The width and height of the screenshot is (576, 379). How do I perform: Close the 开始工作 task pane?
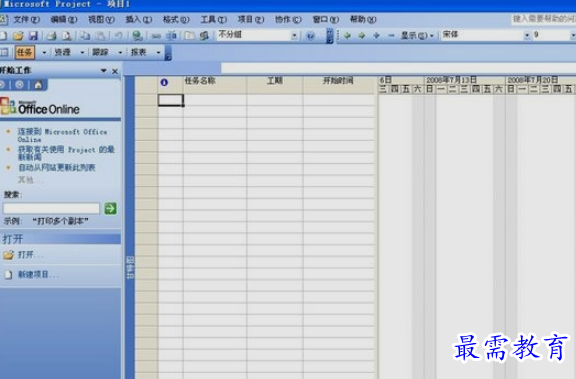[115, 71]
